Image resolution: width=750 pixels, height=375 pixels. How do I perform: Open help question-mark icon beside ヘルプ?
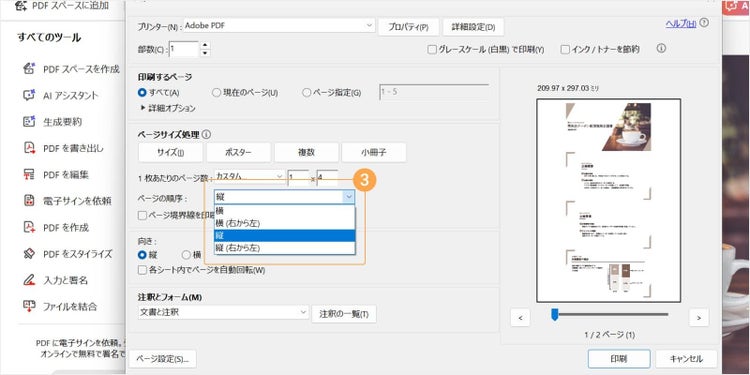pyautogui.click(x=704, y=23)
